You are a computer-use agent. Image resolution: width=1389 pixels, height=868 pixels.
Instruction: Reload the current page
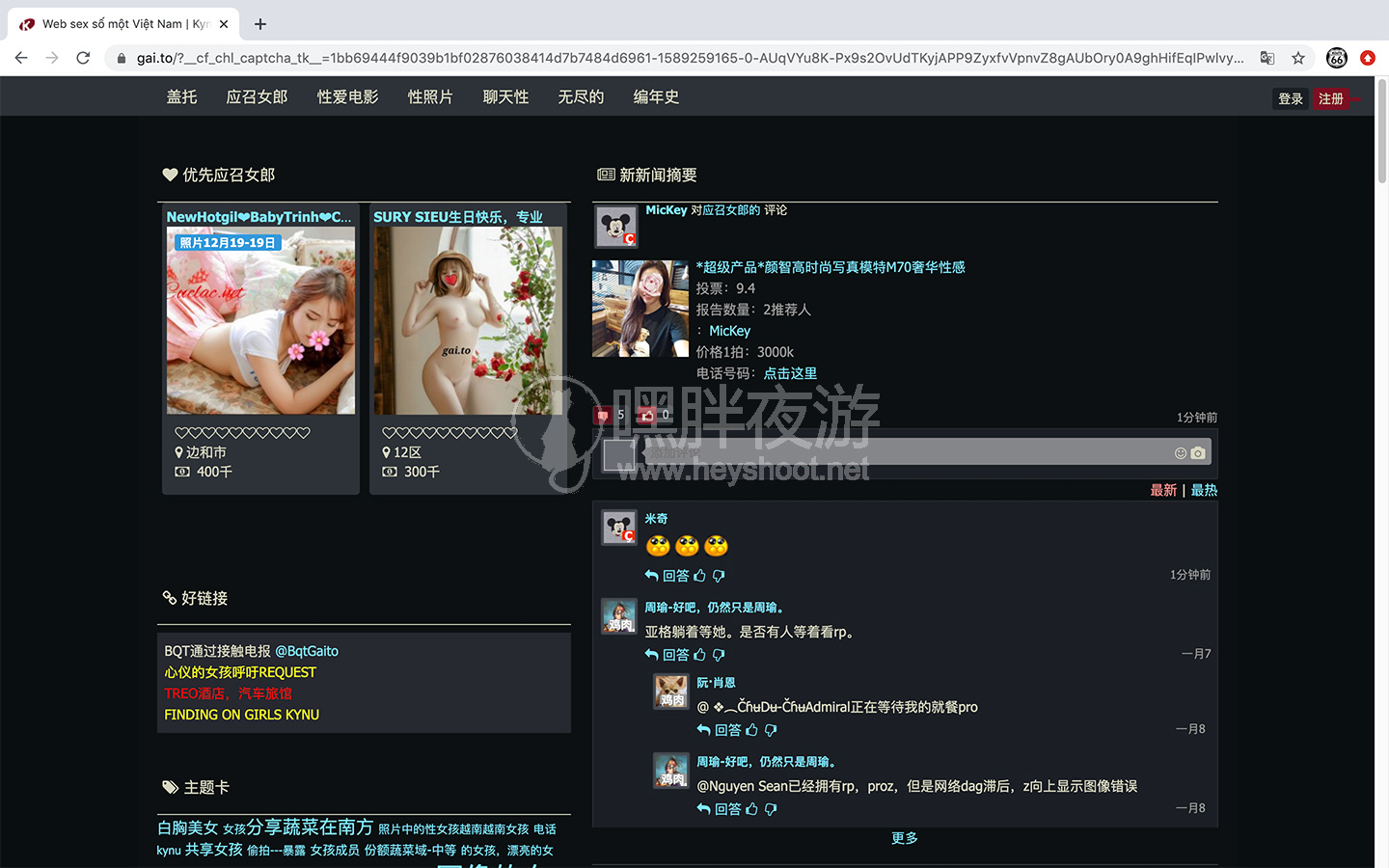[x=83, y=58]
